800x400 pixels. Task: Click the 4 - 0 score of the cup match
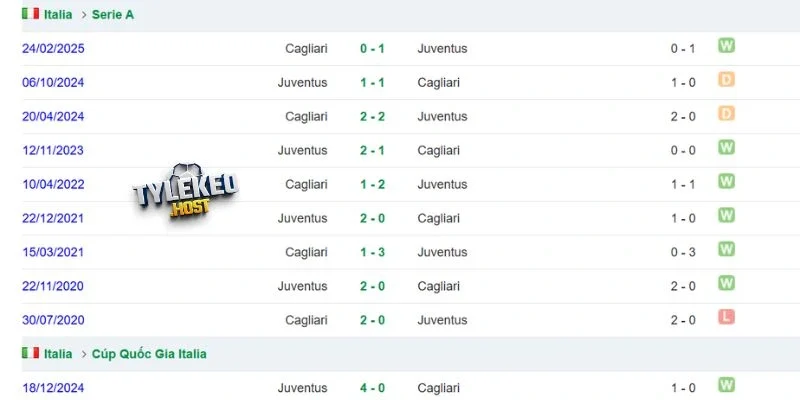tap(372, 388)
